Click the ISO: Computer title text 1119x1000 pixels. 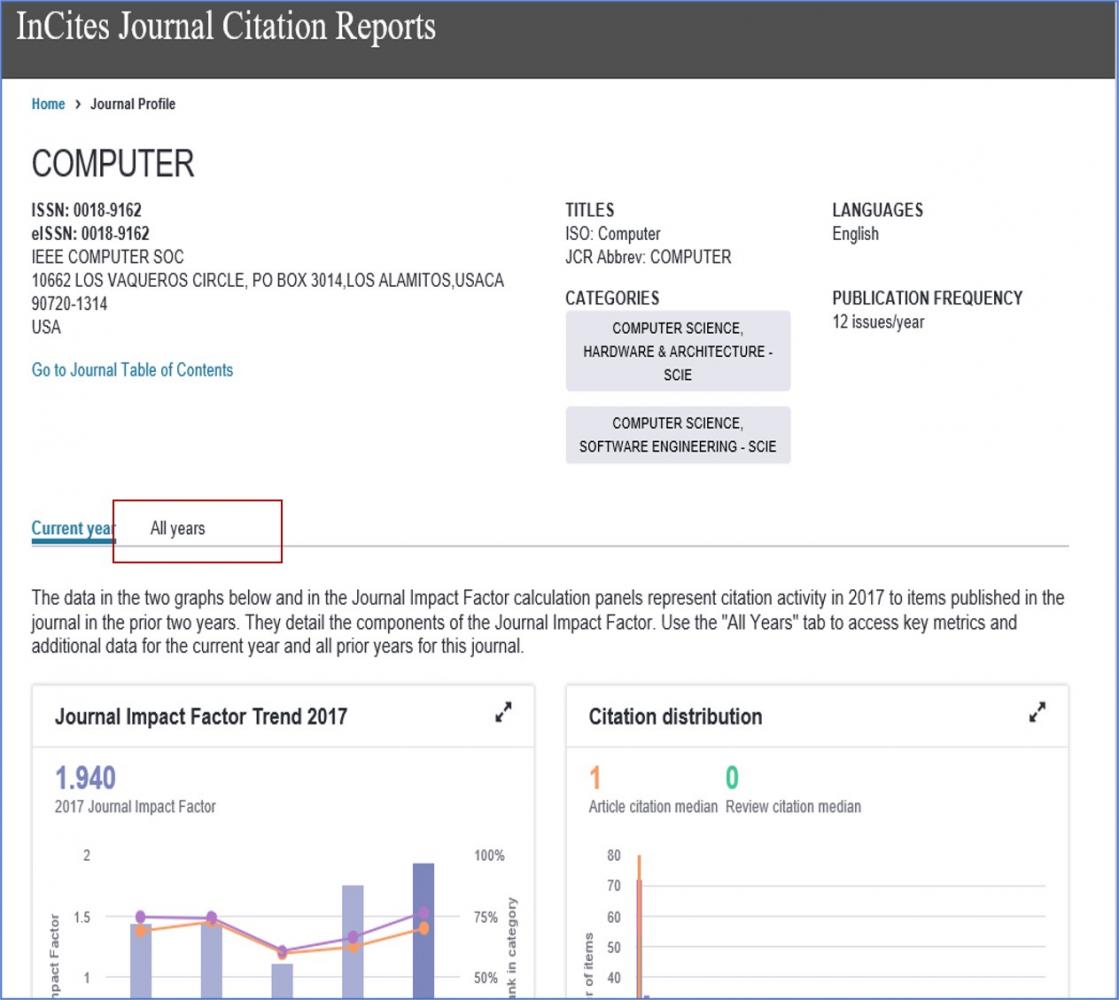click(x=613, y=233)
